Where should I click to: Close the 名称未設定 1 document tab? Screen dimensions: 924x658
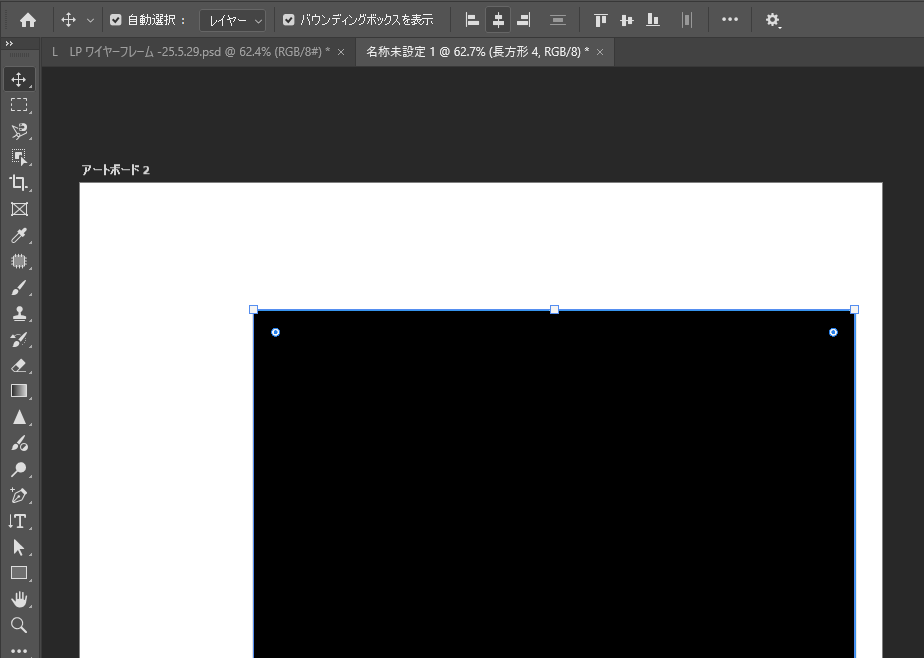tap(600, 51)
